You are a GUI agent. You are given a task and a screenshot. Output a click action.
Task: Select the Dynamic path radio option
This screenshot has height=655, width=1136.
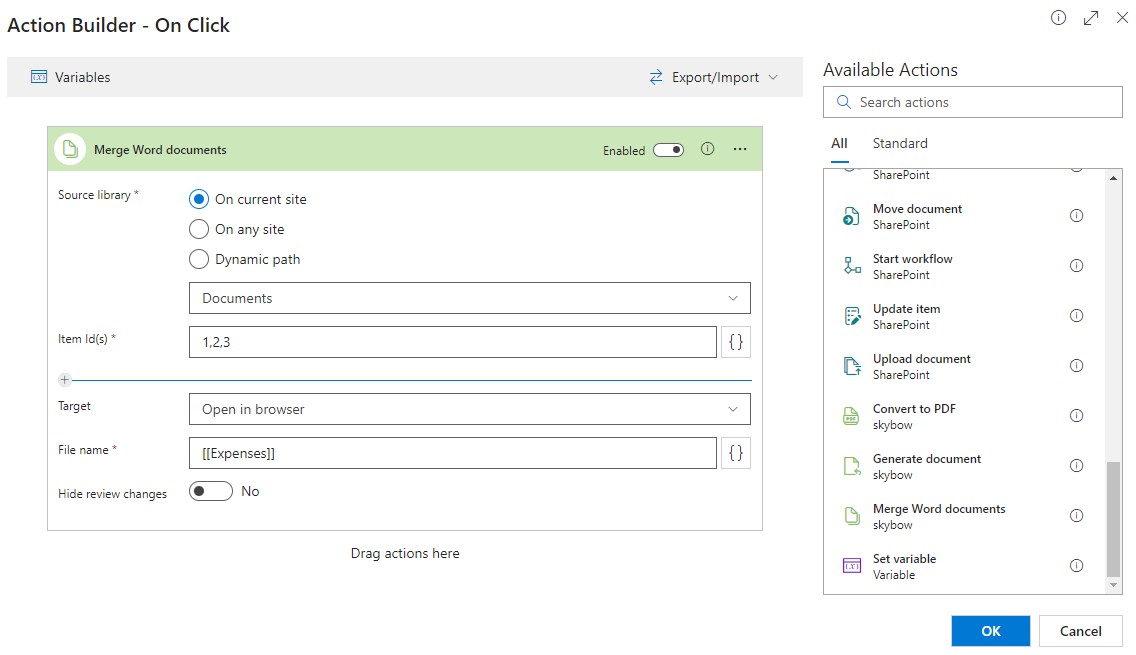pyautogui.click(x=199, y=259)
